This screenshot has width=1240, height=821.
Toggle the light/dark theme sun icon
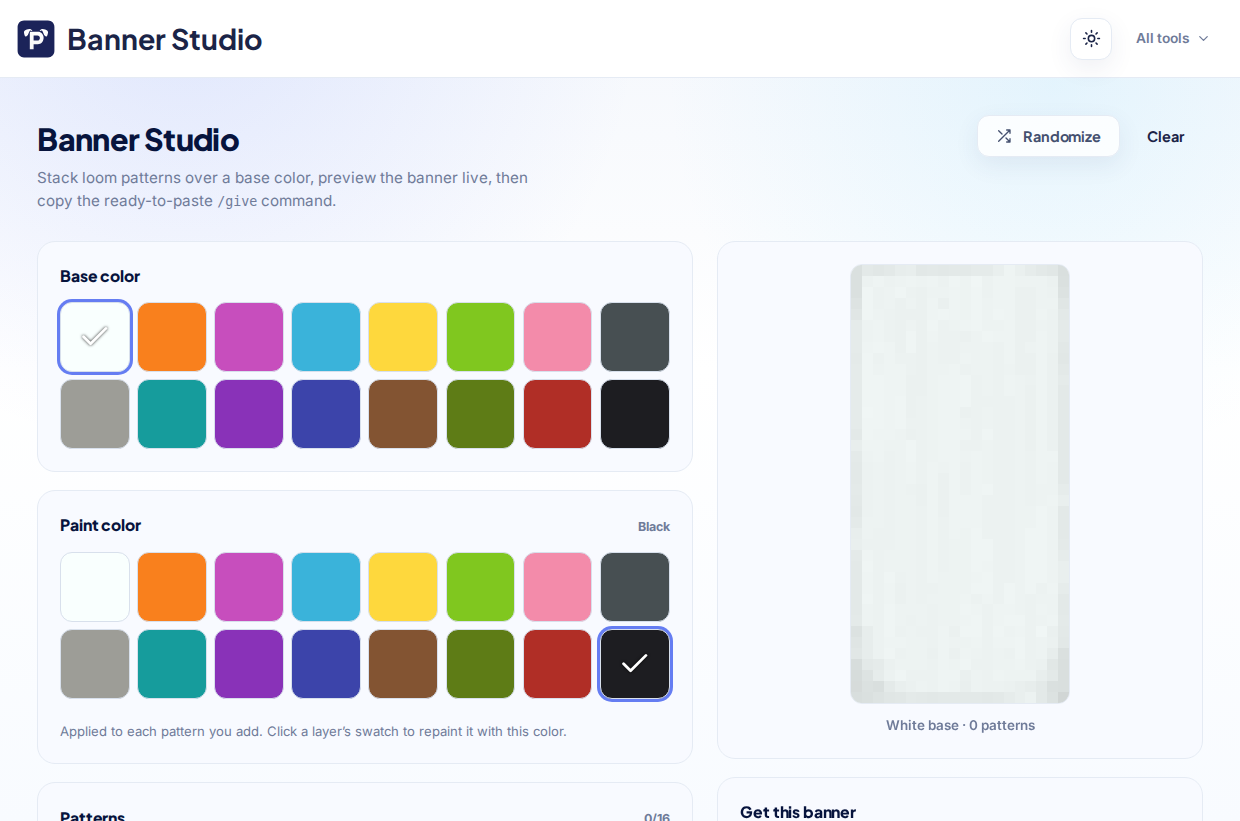(1091, 39)
